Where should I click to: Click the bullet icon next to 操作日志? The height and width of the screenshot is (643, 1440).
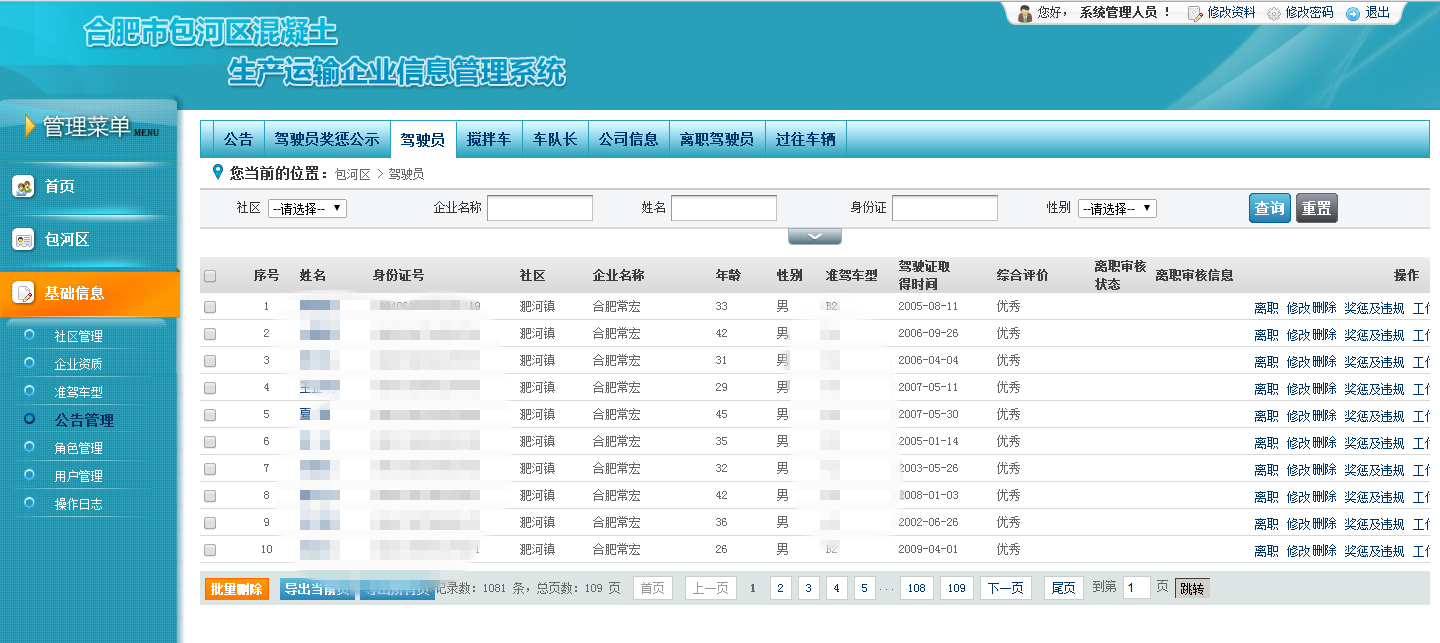click(30, 503)
